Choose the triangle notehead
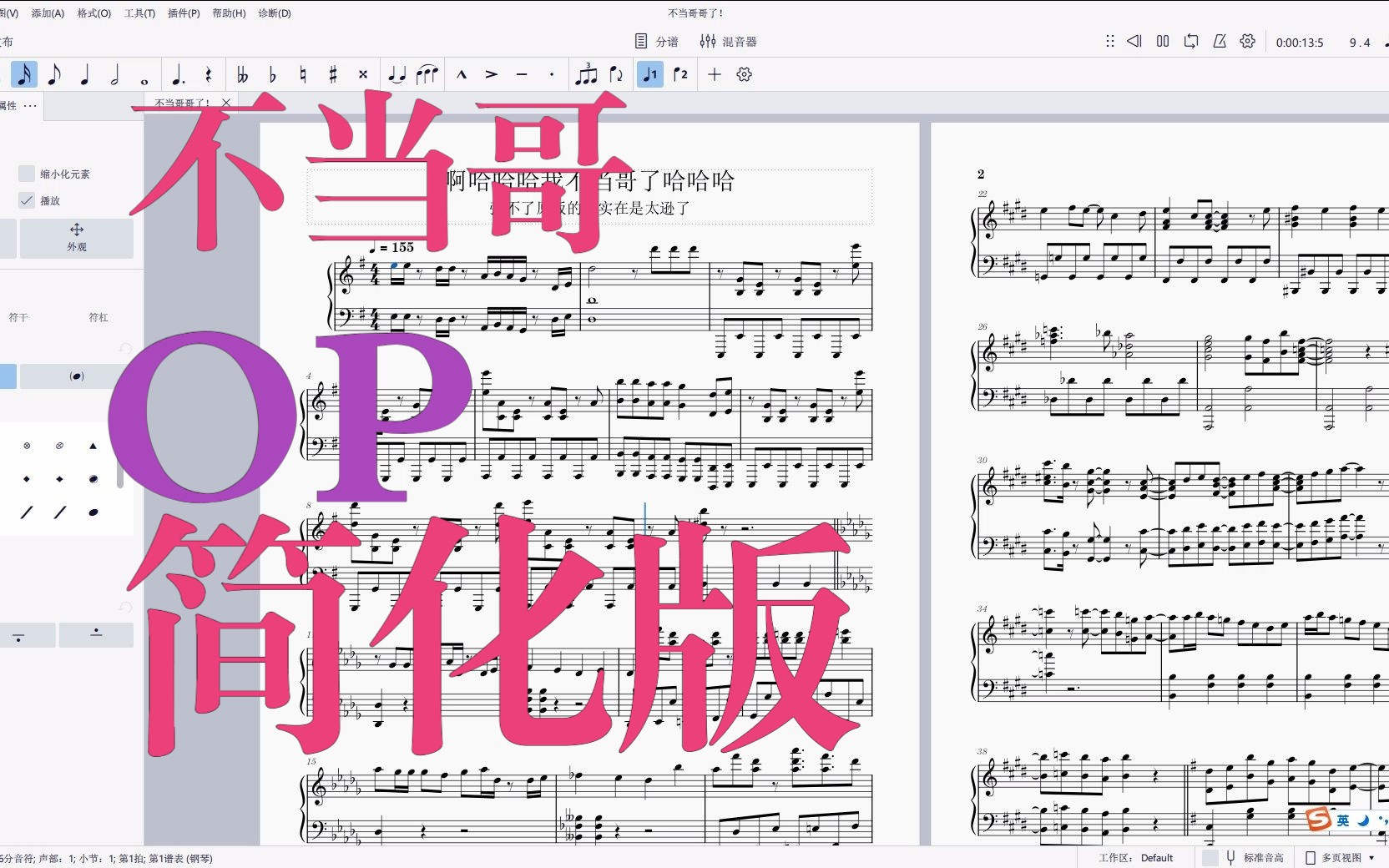Image resolution: width=1389 pixels, height=868 pixels. pyautogui.click(x=93, y=446)
